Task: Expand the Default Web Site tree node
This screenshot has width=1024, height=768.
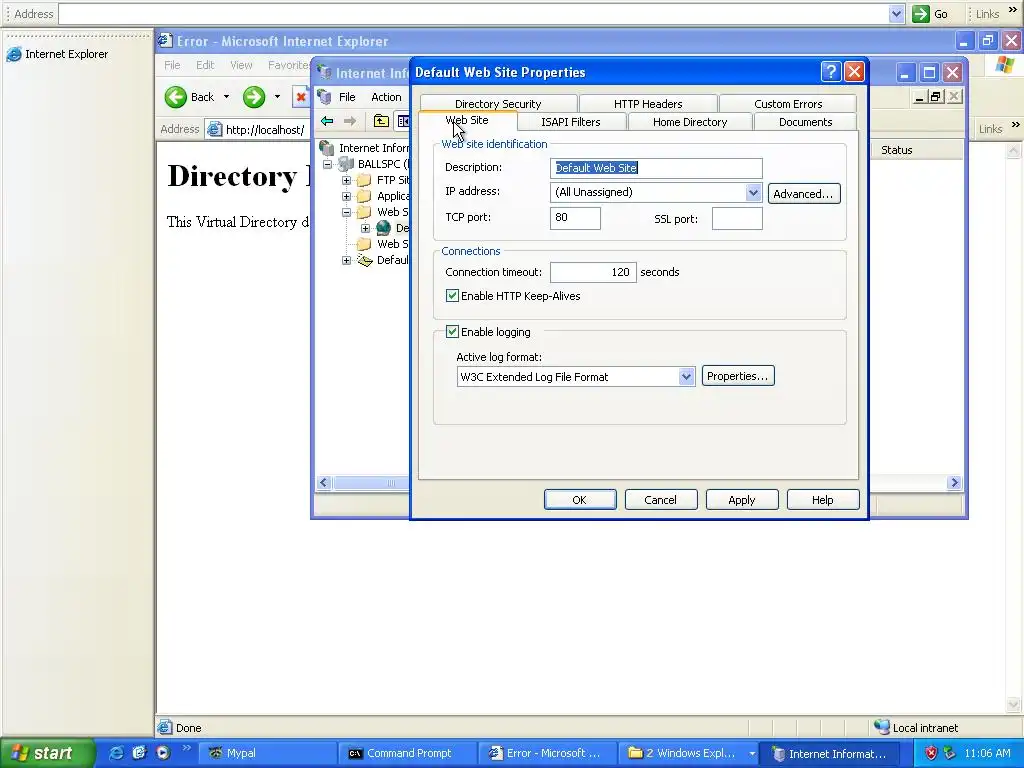Action: click(x=366, y=228)
